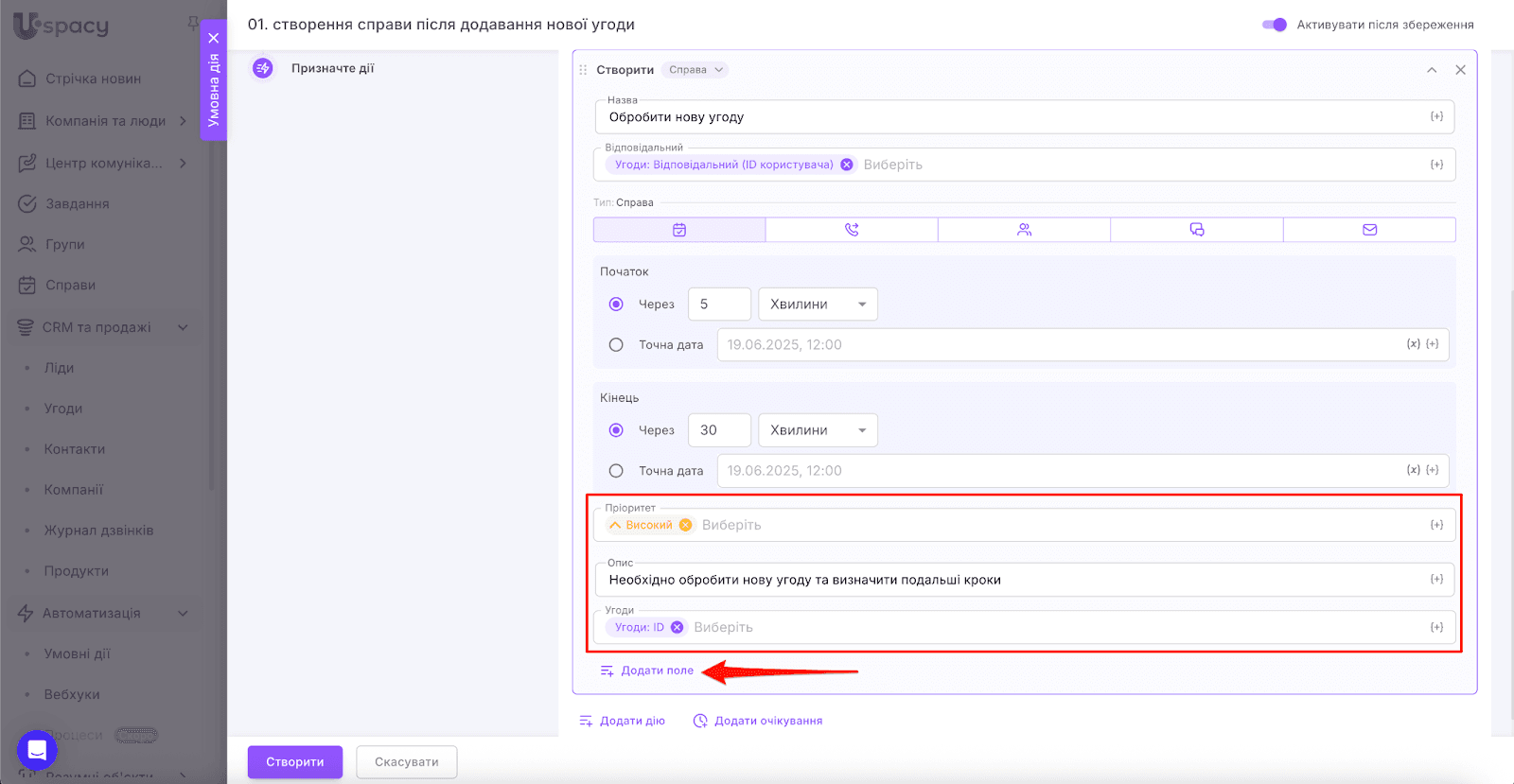Click the 'Створити' save button
The image size is (1514, 784).
click(294, 762)
